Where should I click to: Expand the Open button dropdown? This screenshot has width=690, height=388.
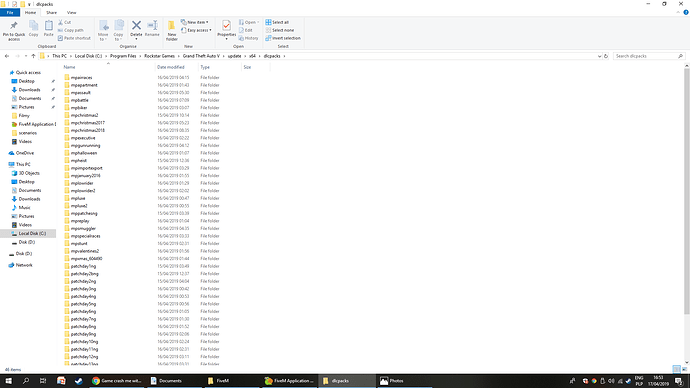(258, 22)
